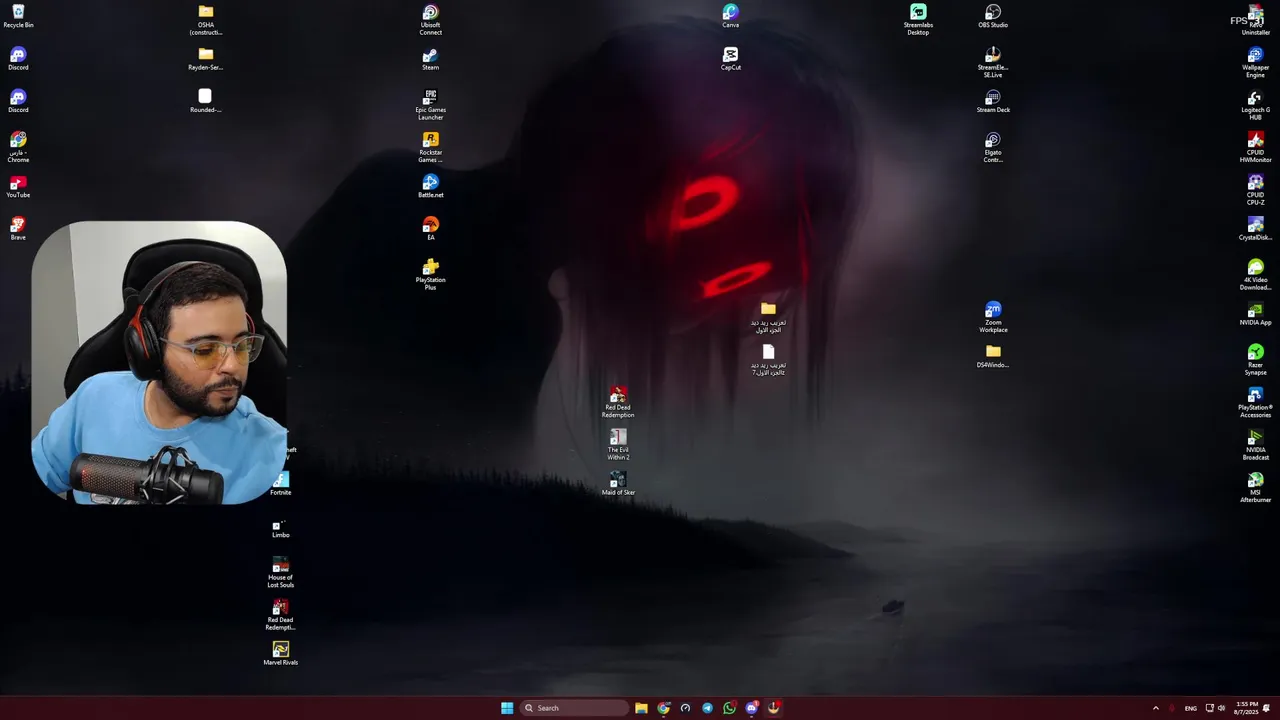The image size is (1280, 720).
Task: Open Logitech G HUB shortcut
Action: click(1255, 104)
